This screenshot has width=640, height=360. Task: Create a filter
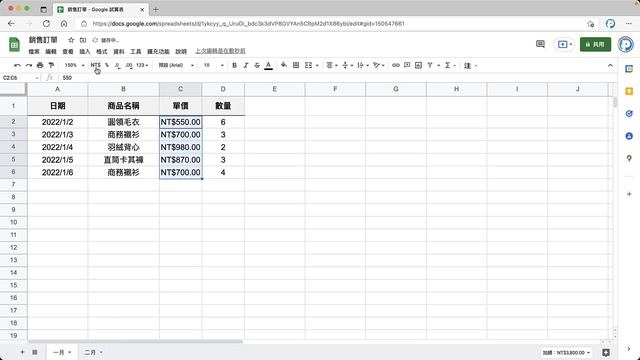[x=430, y=65]
